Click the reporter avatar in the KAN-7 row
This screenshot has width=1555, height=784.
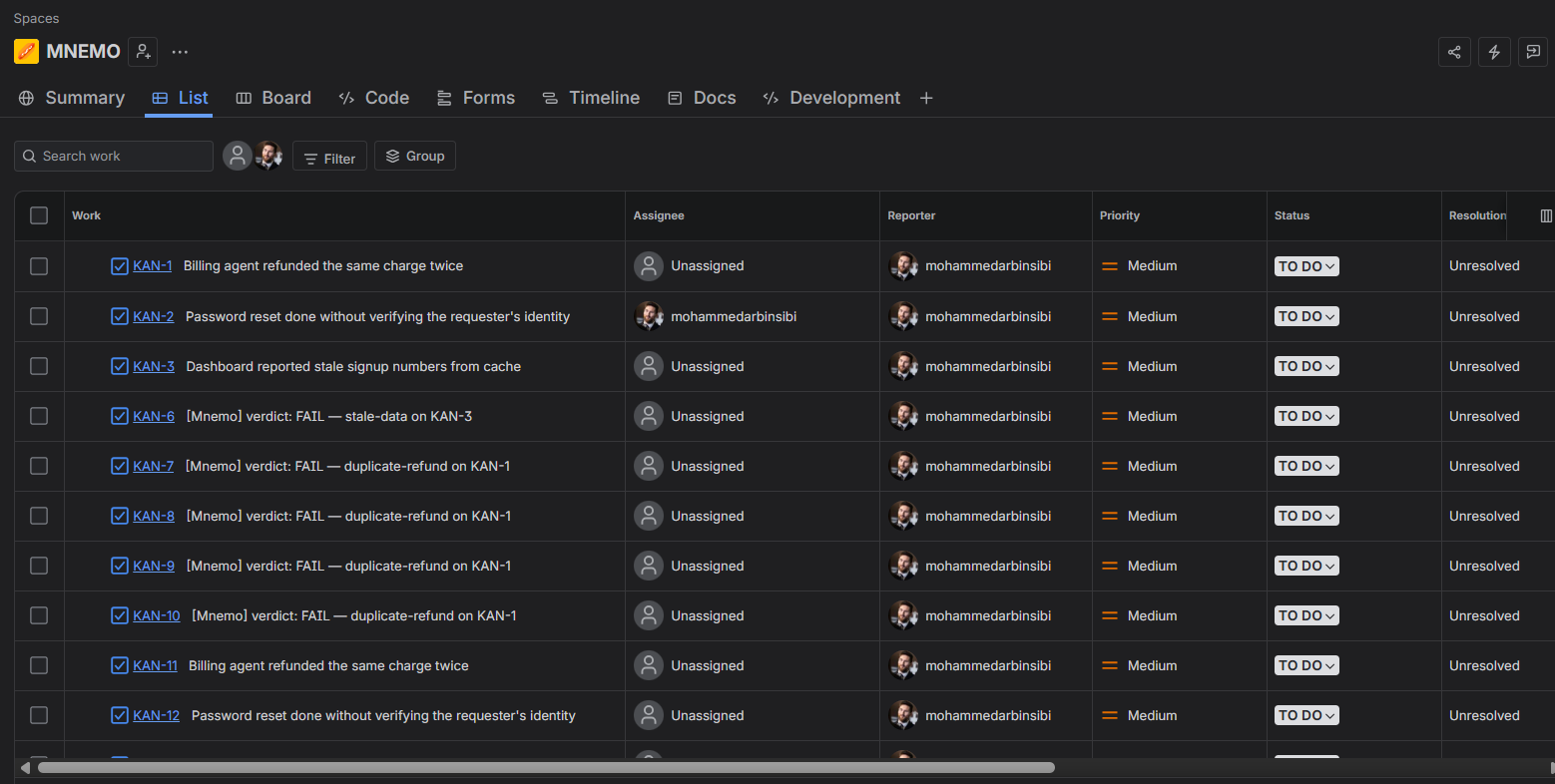[x=903, y=466]
